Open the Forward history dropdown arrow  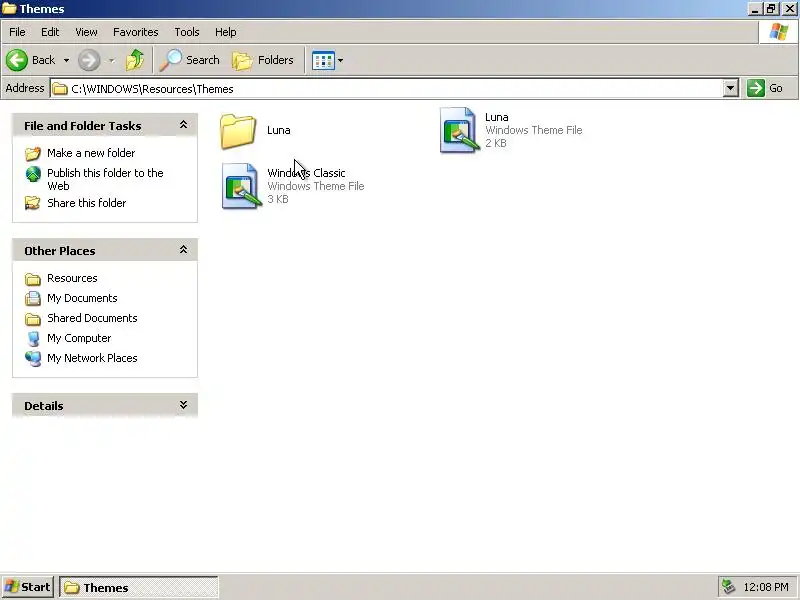(x=111, y=61)
